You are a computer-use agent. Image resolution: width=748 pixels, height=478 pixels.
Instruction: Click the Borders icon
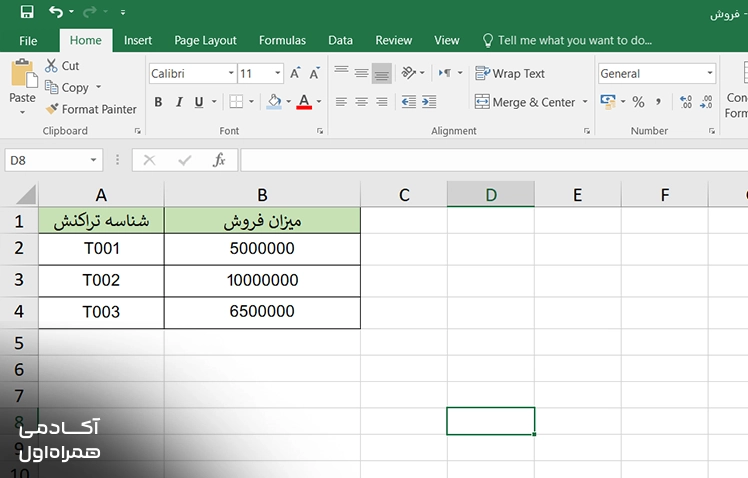(x=236, y=102)
